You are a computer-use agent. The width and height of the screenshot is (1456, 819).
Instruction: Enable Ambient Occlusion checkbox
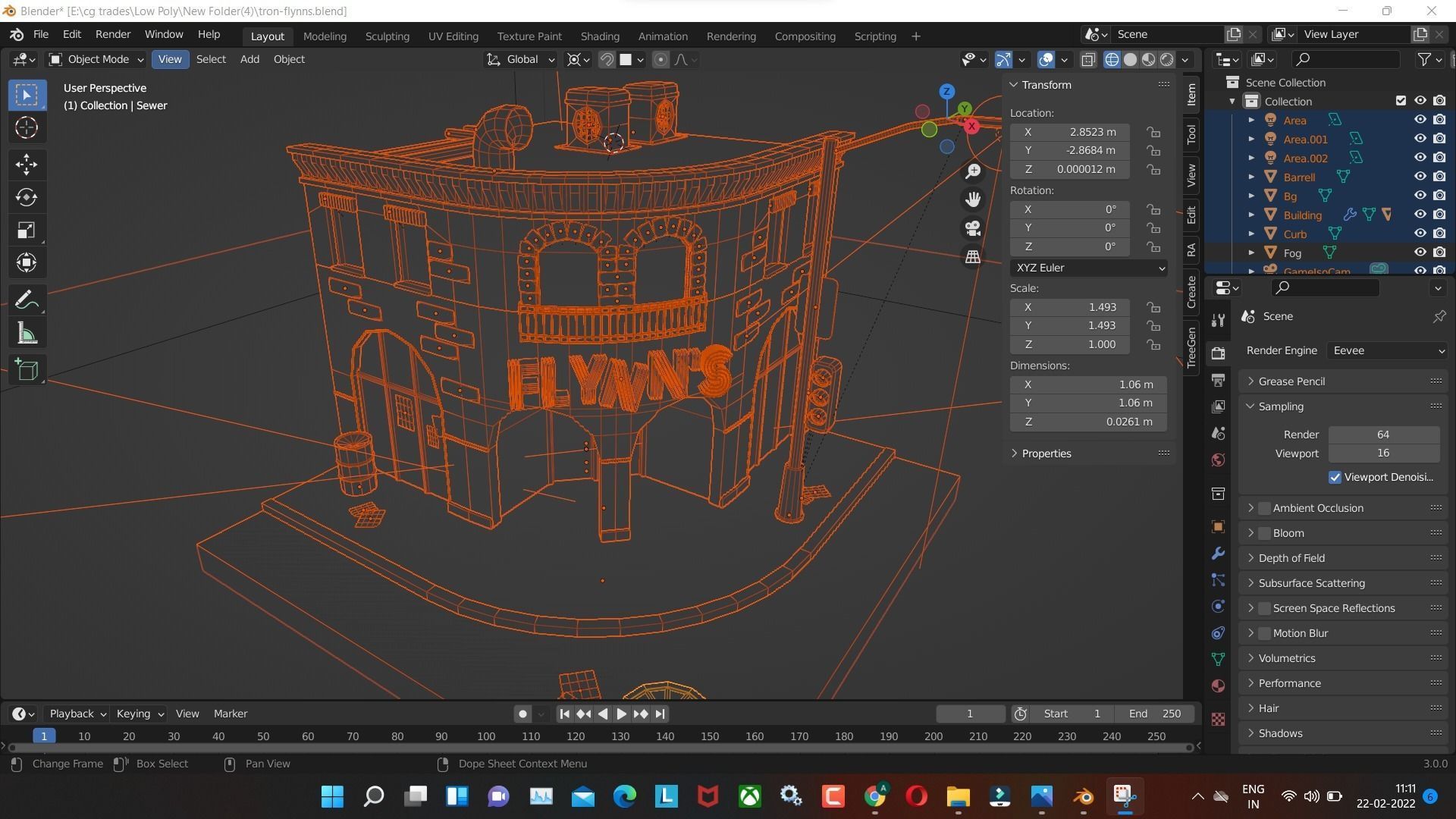pos(1264,508)
